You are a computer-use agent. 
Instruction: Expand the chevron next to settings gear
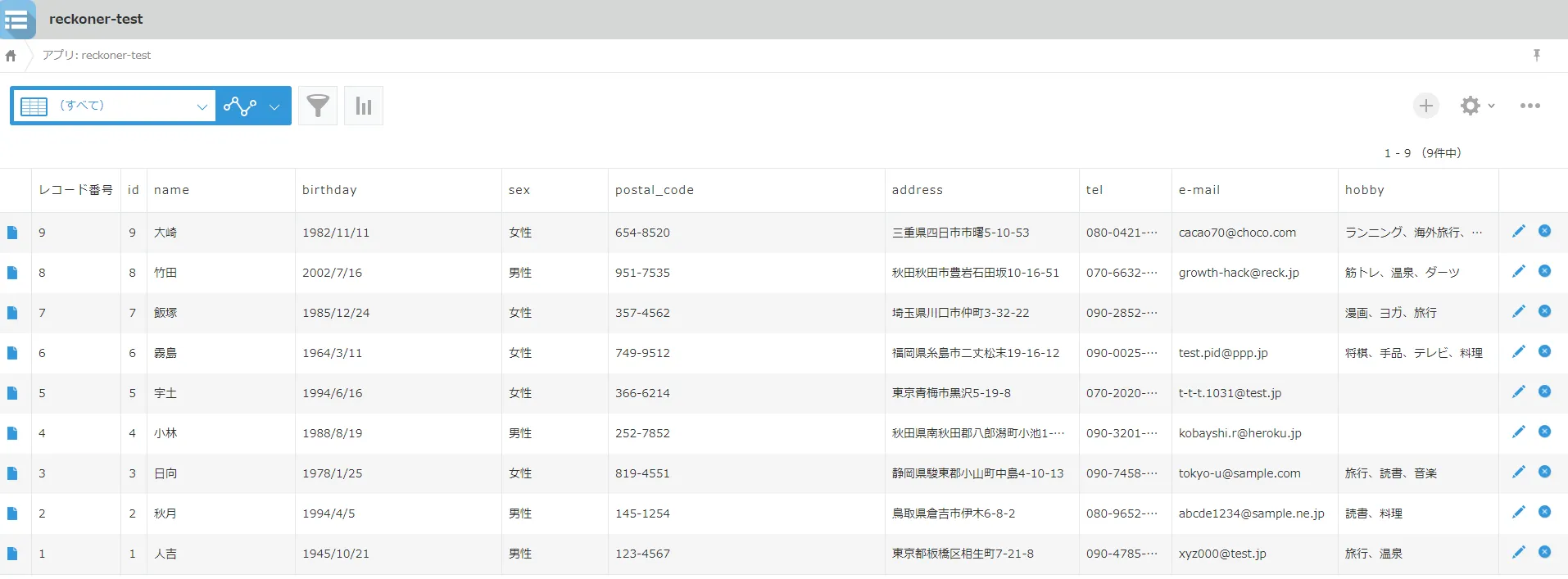(x=1492, y=106)
